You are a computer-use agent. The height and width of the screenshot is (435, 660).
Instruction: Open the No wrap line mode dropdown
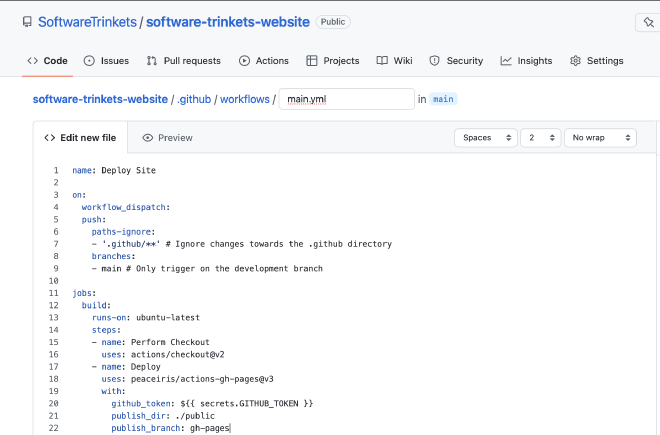pyautogui.click(x=600, y=138)
